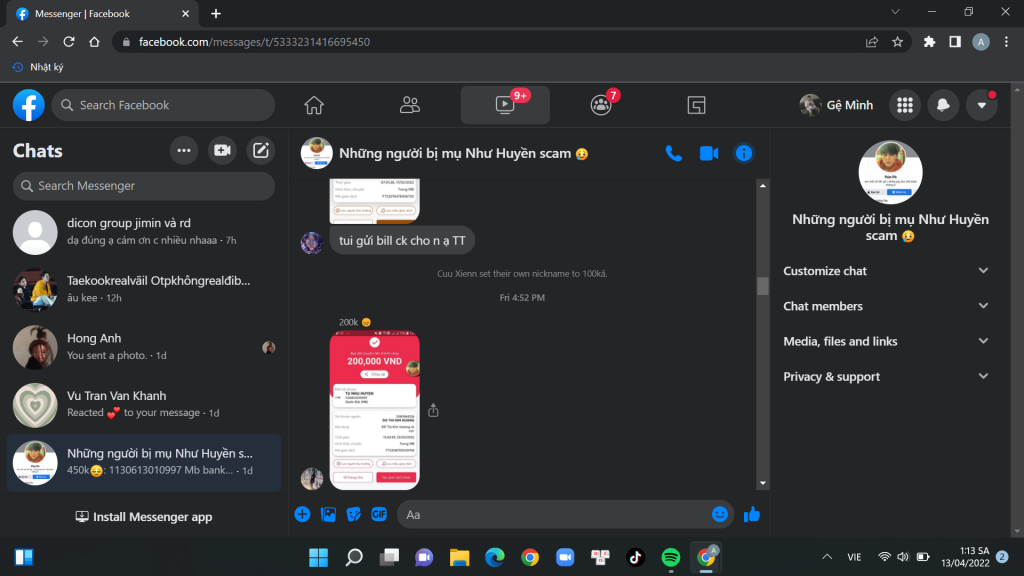The width and height of the screenshot is (1024, 576).
Task: Create a new video room
Action: tap(222, 151)
